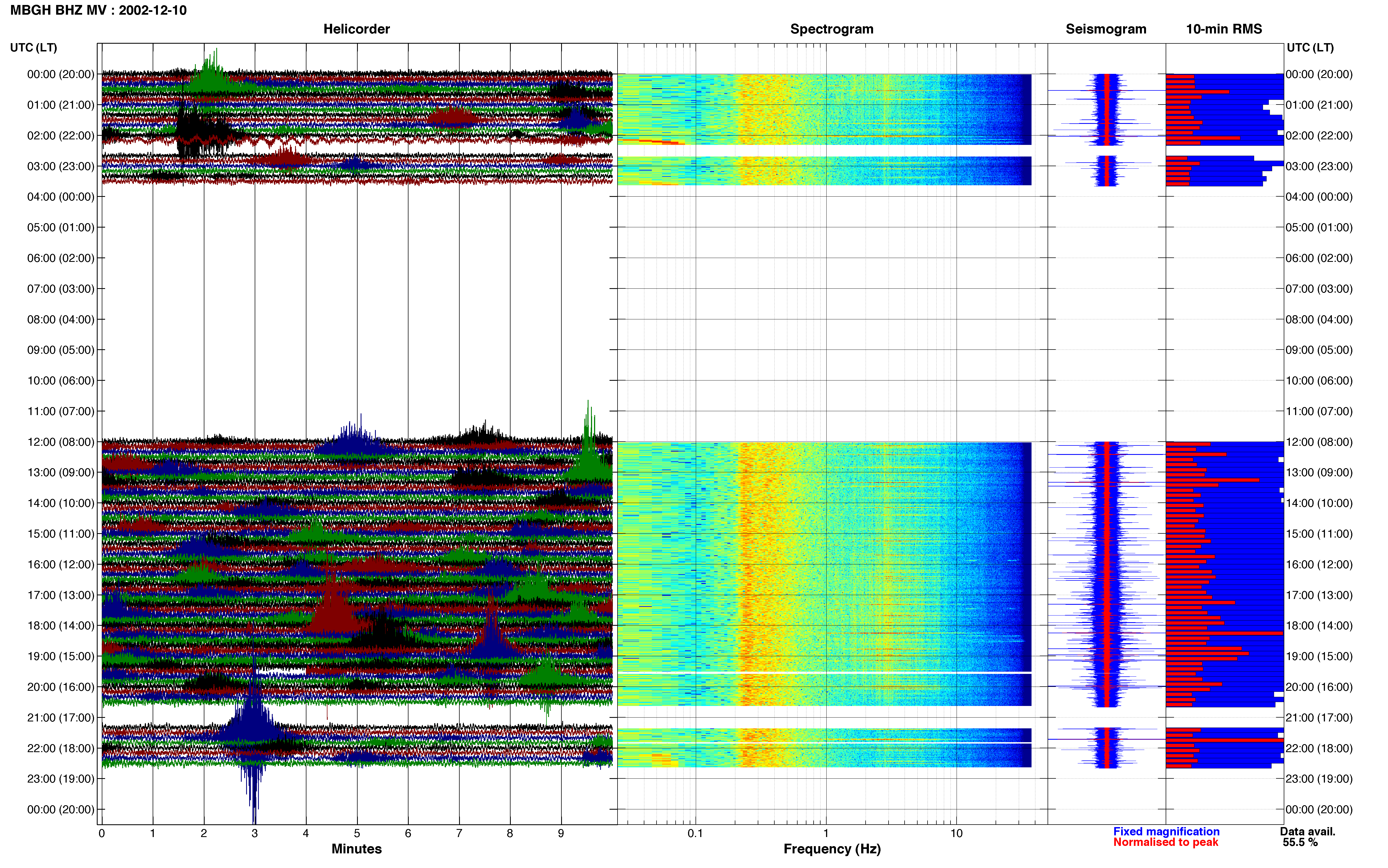The image size is (1388, 868).
Task: Click the left 02:00 (22:00) time label
Action: (60, 135)
